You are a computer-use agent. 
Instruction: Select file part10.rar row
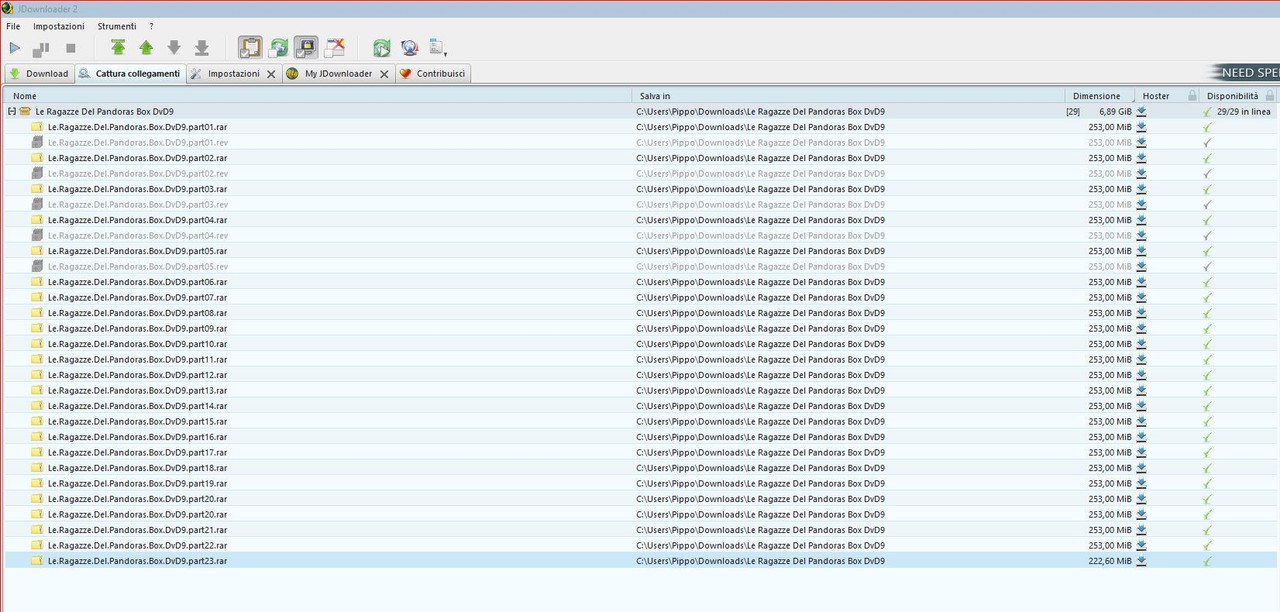click(640, 344)
